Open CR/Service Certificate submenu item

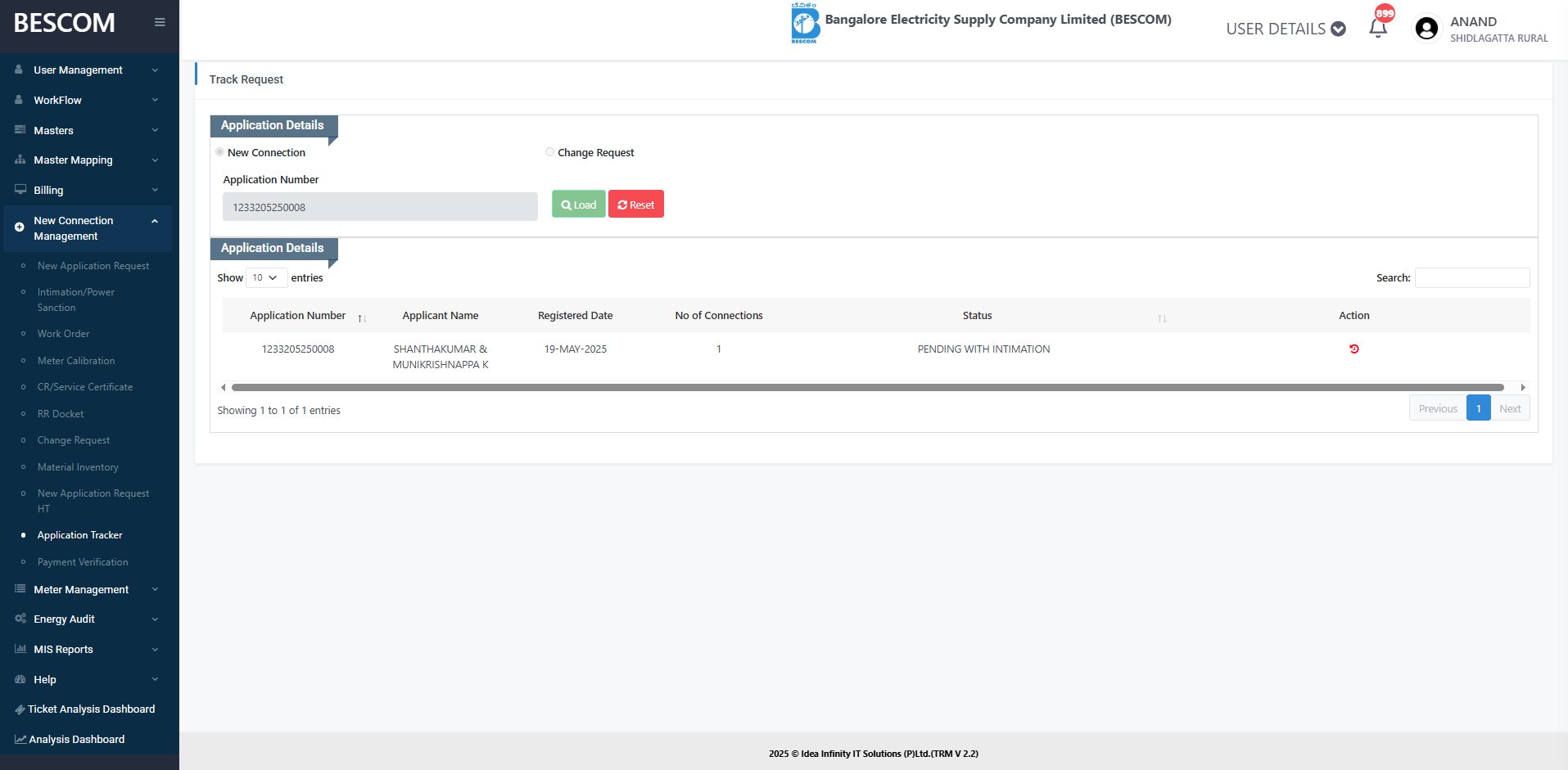click(85, 387)
